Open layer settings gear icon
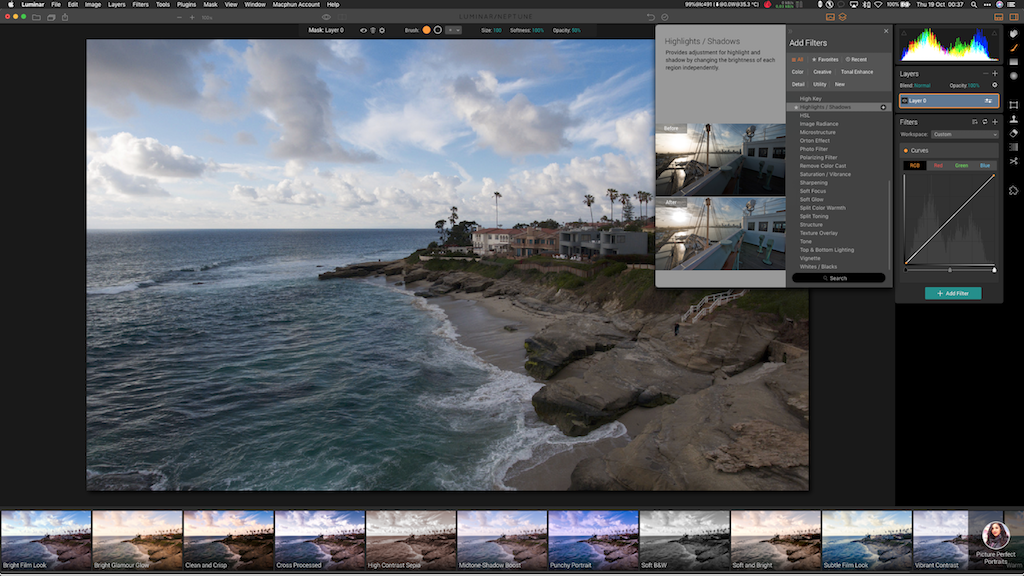 click(x=994, y=85)
